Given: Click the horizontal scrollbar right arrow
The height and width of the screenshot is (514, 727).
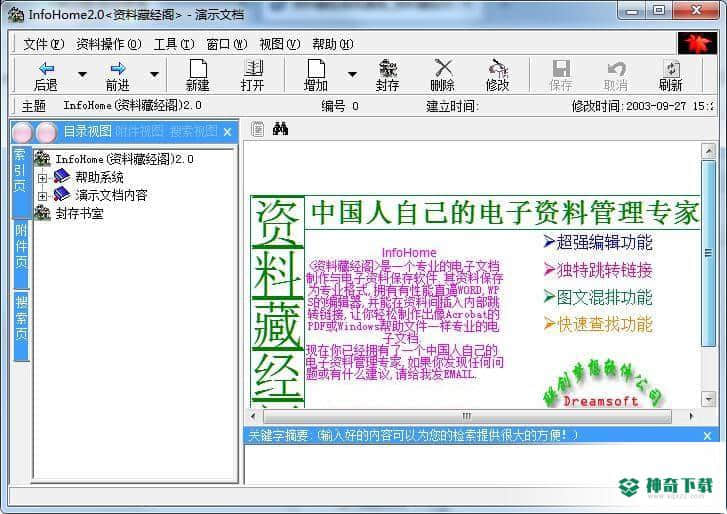Looking at the screenshot, I should (x=691, y=416).
